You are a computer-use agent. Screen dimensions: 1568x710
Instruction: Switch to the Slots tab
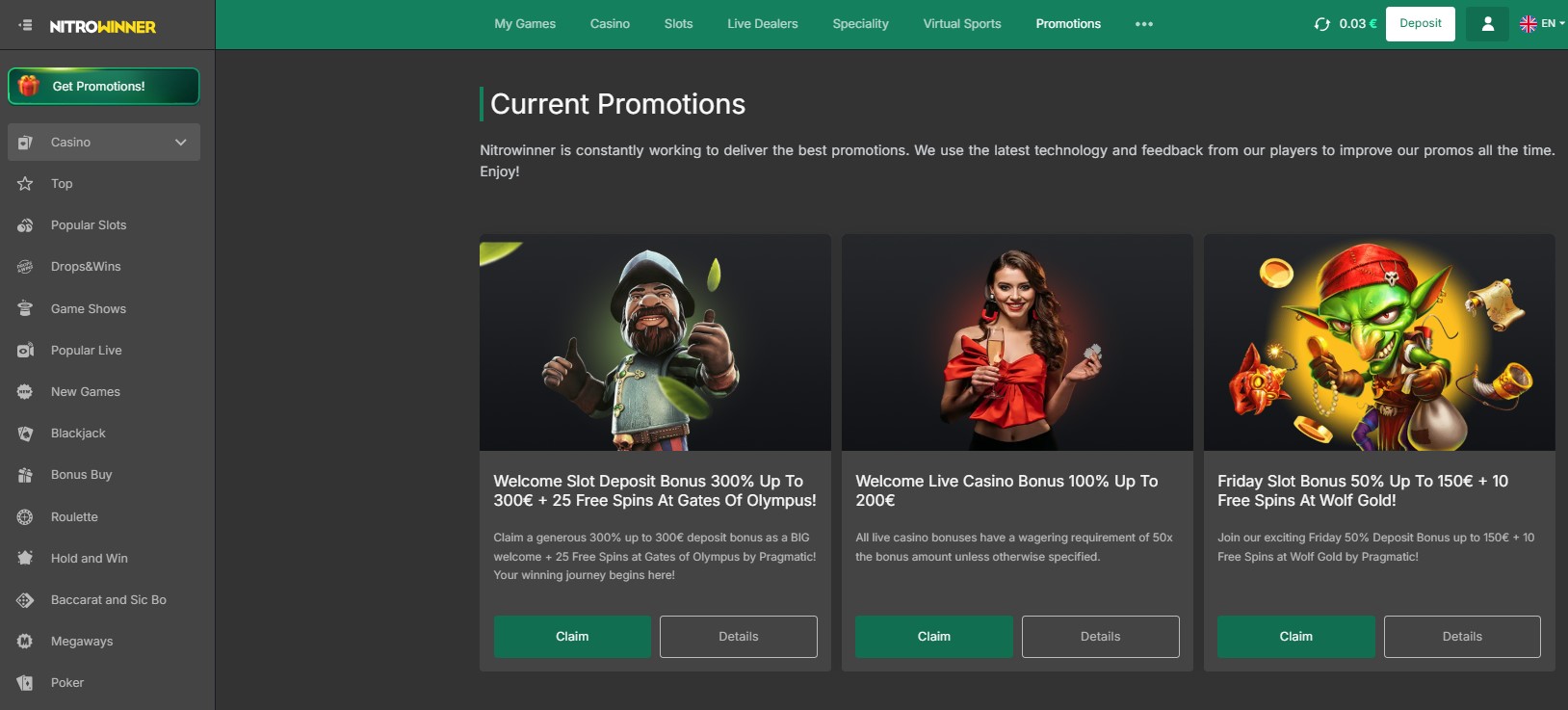[679, 24]
